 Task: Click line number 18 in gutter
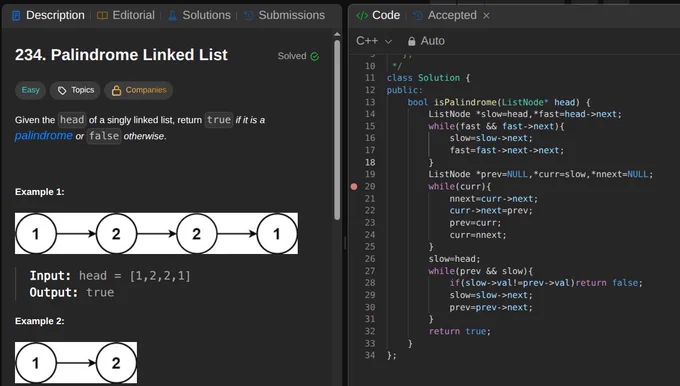coord(370,162)
